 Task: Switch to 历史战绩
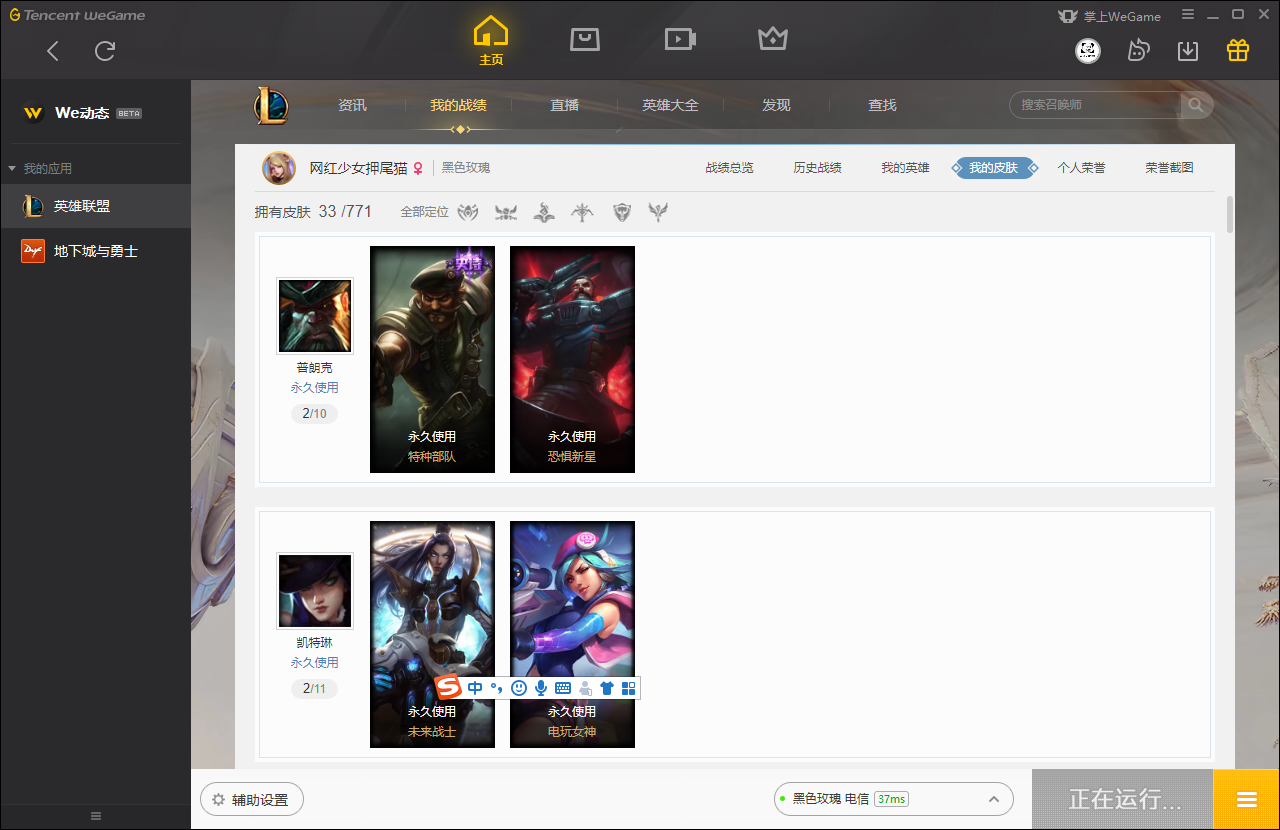click(817, 168)
